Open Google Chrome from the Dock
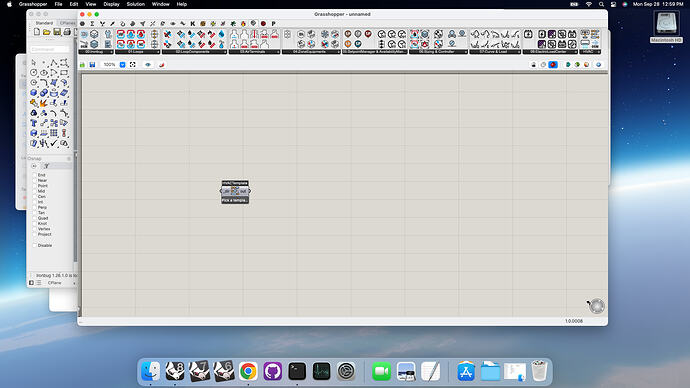Viewport: 690px width, 388px height. pos(248,371)
